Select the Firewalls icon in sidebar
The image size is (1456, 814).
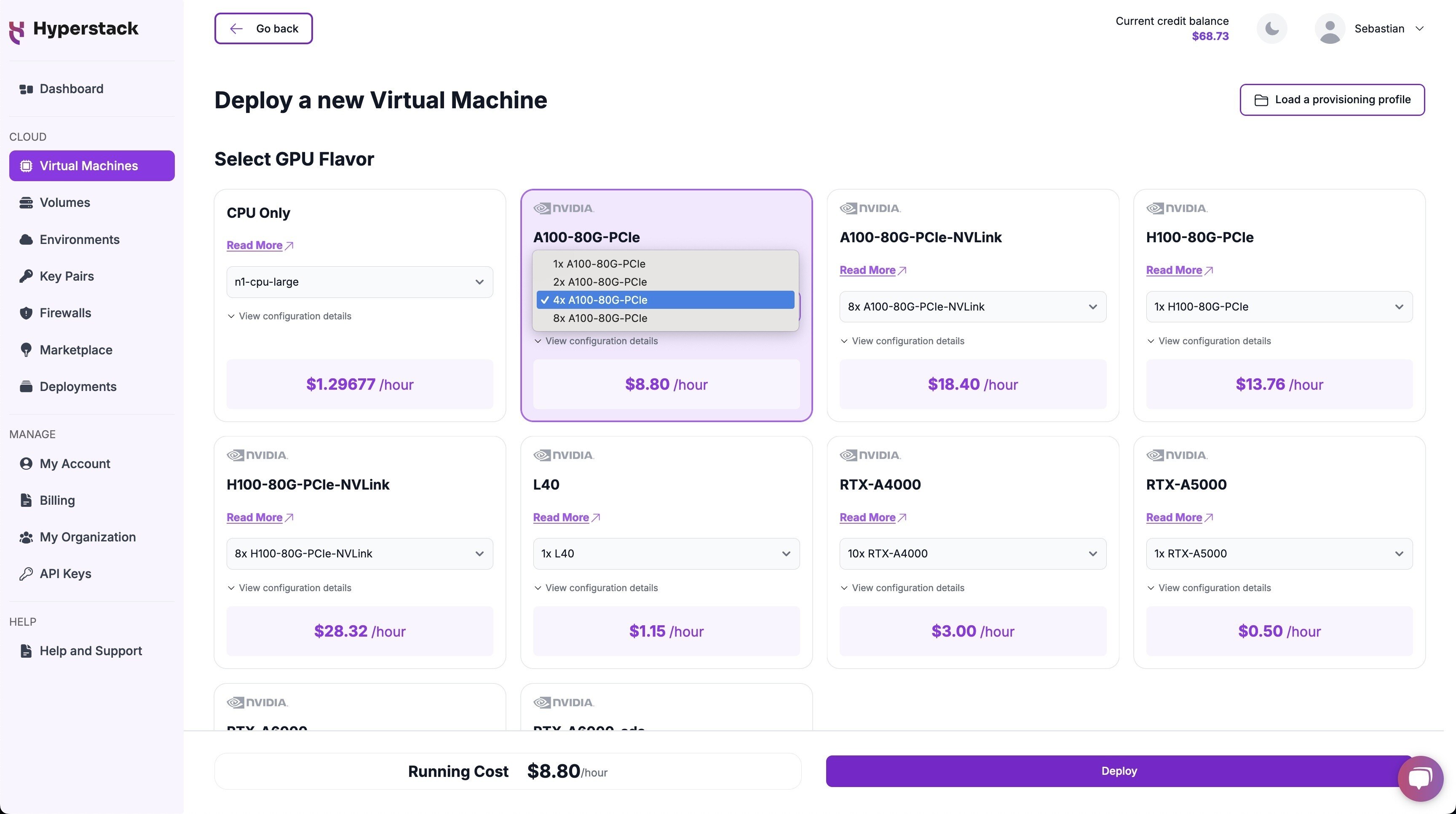(x=24, y=313)
